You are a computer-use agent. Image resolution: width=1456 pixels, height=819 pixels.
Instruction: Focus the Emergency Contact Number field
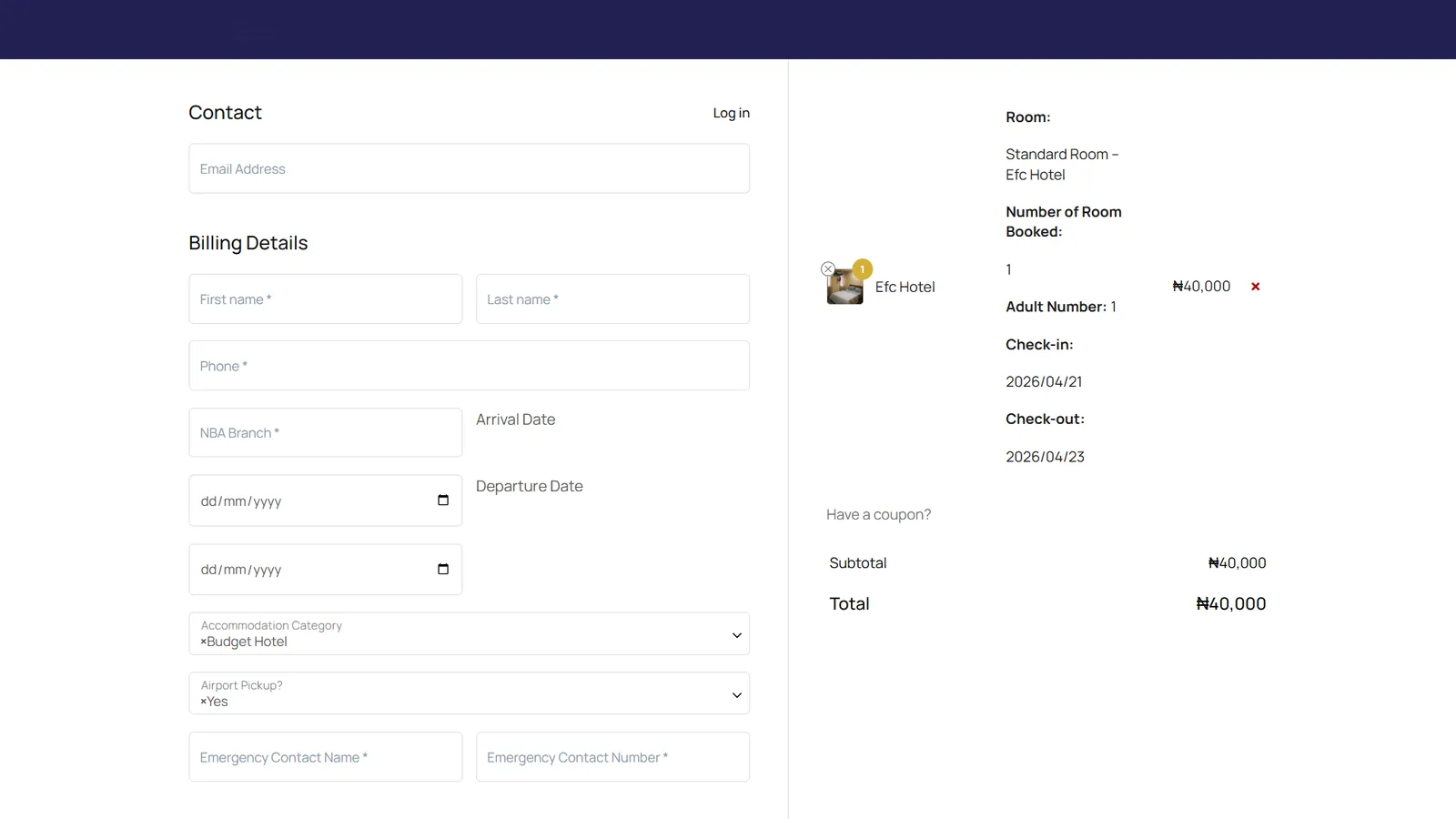click(x=612, y=757)
